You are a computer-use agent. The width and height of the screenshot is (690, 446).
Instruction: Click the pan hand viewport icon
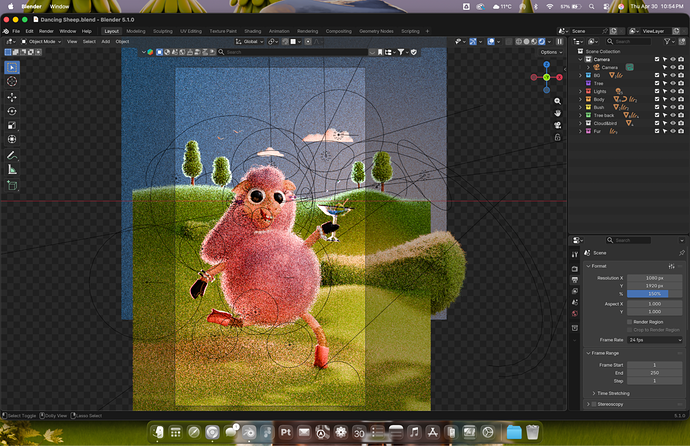click(x=558, y=113)
